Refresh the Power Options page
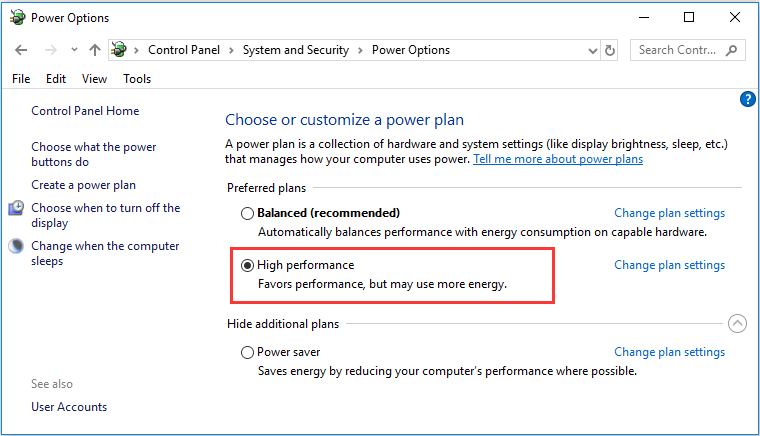This screenshot has width=760, height=436. tap(610, 50)
